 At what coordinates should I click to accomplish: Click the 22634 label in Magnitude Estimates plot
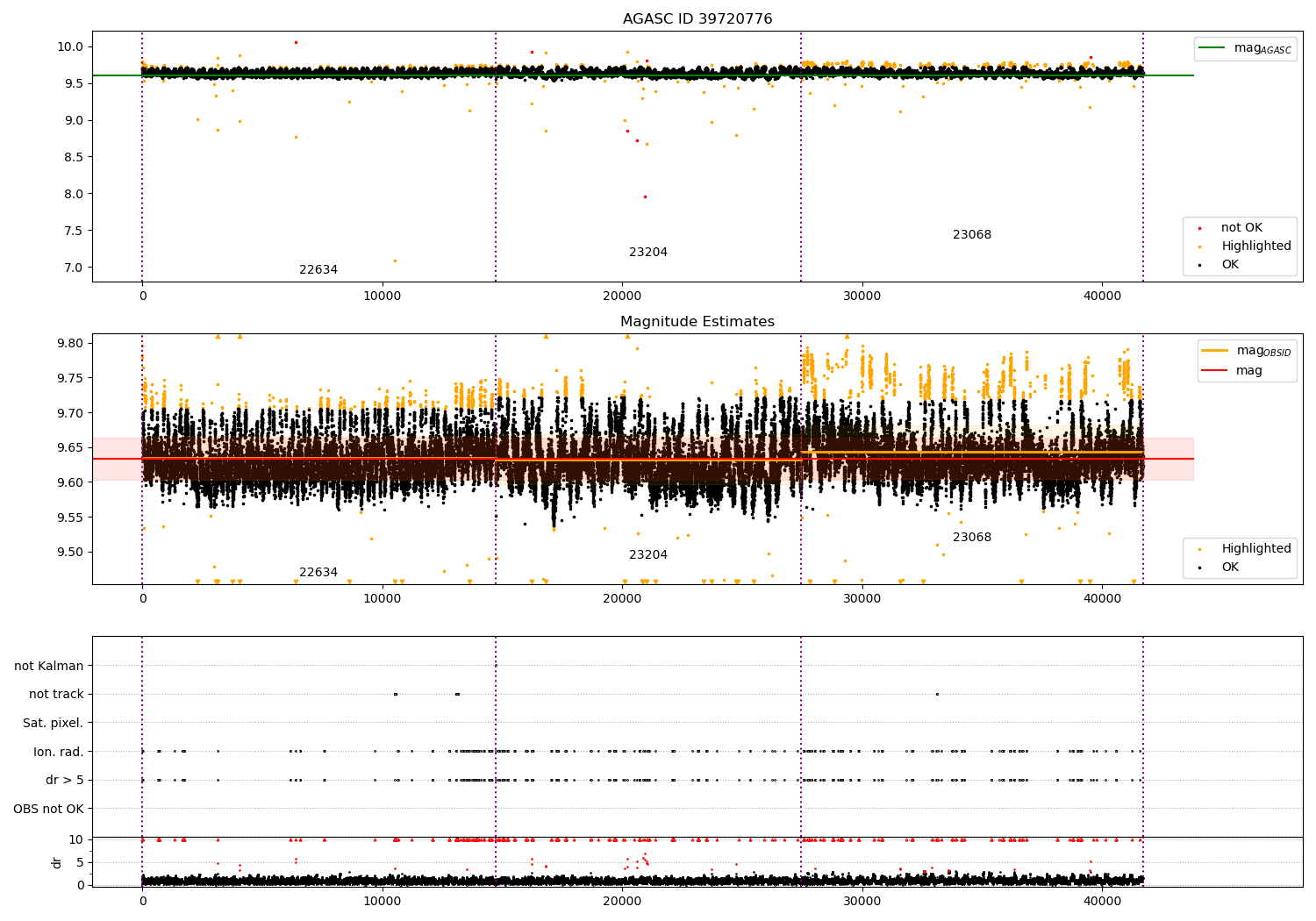[x=318, y=573]
